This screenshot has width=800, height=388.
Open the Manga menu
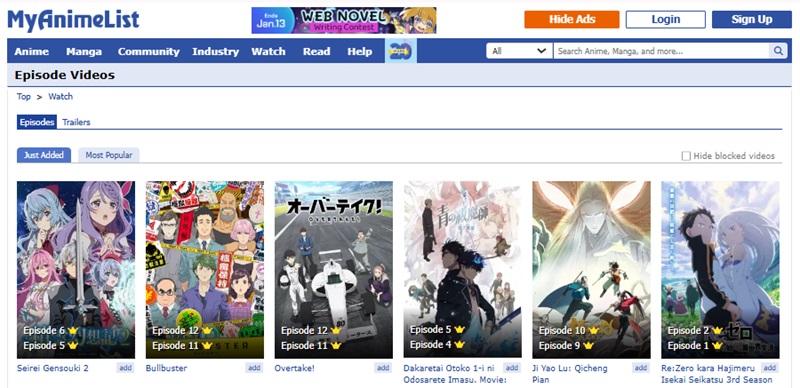84,52
